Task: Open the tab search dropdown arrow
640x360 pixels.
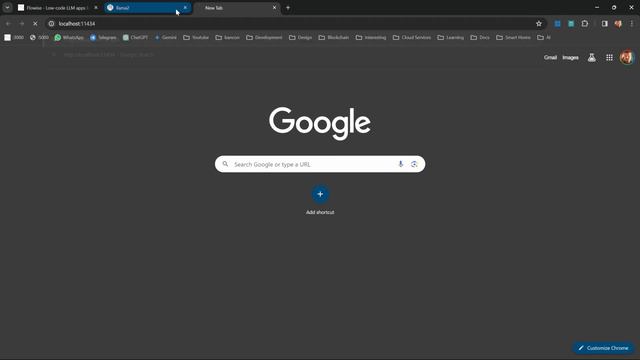Action: pos(7,7)
